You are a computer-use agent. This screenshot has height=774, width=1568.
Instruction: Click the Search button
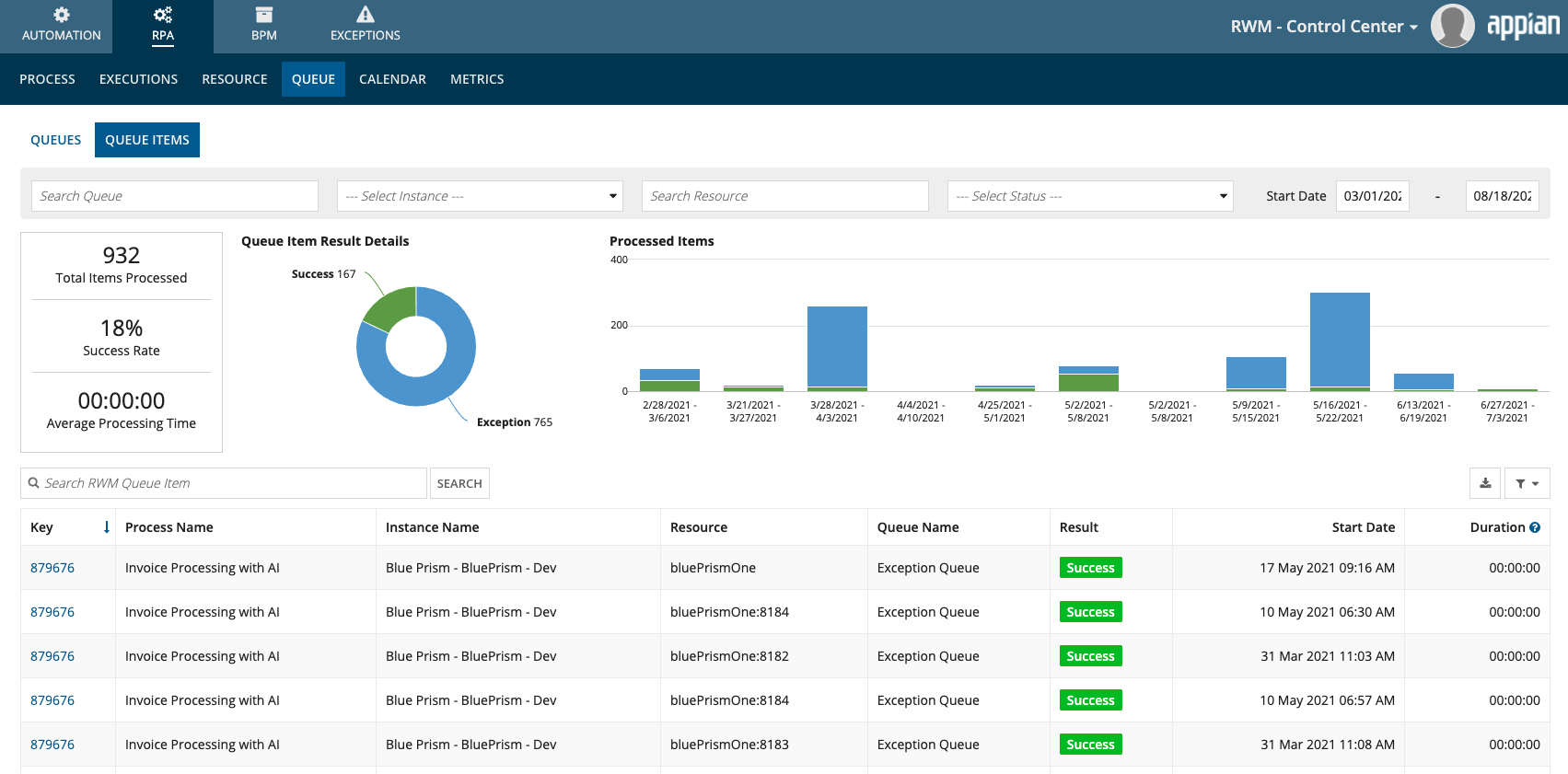459,483
